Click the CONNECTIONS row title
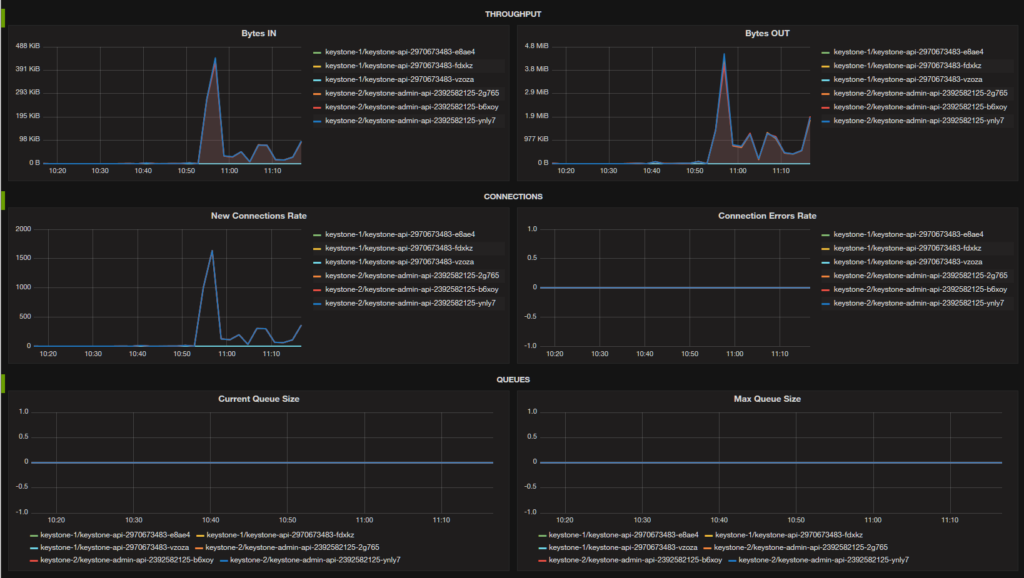 tap(512, 196)
